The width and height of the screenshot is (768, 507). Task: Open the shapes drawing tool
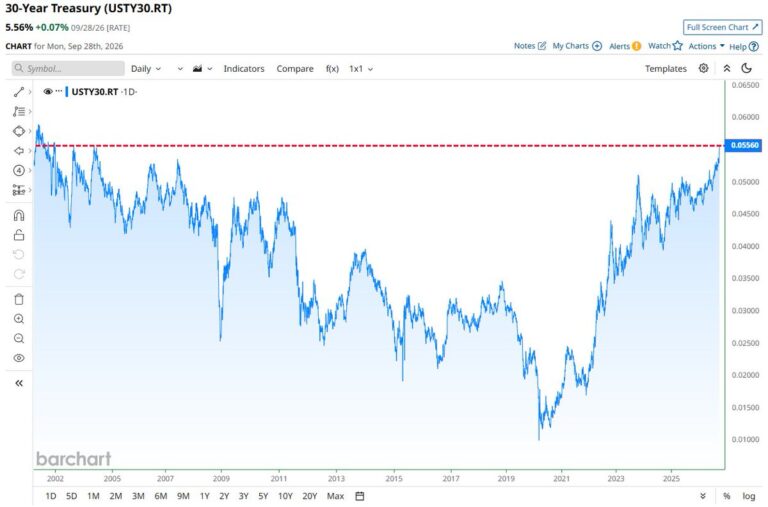[19, 131]
